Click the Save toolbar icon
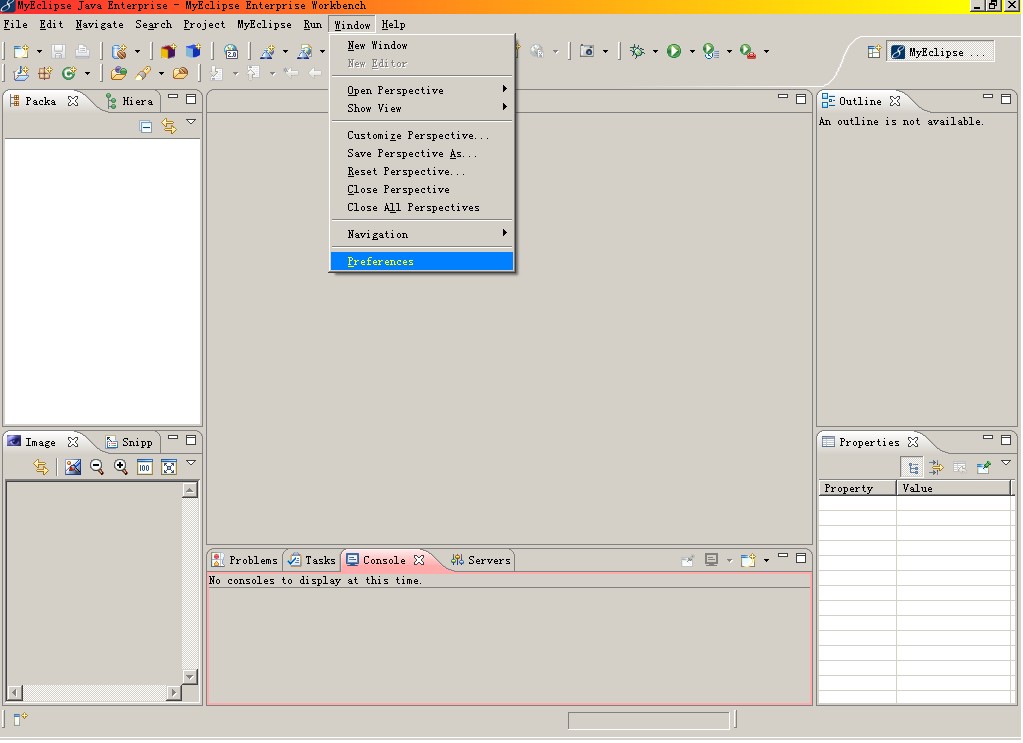1023x743 pixels. (57, 51)
